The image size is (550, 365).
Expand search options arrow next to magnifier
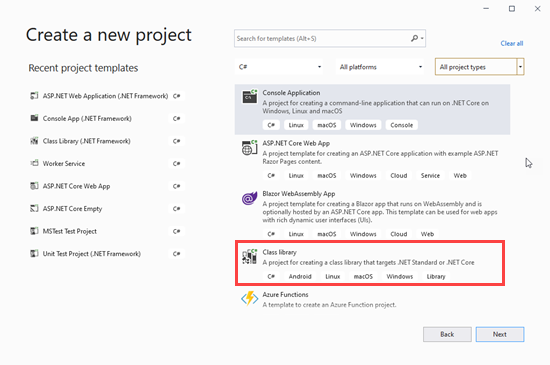click(x=422, y=38)
